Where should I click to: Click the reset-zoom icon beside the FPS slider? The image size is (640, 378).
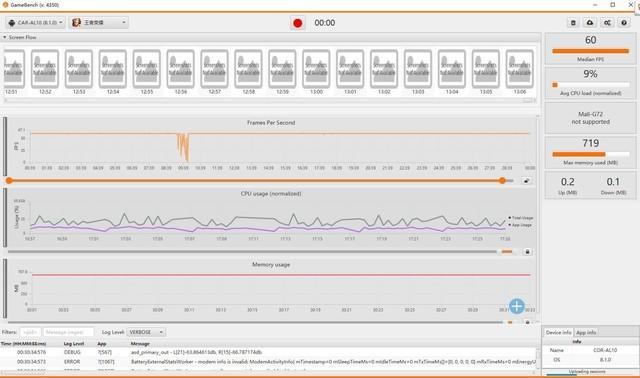point(527,181)
